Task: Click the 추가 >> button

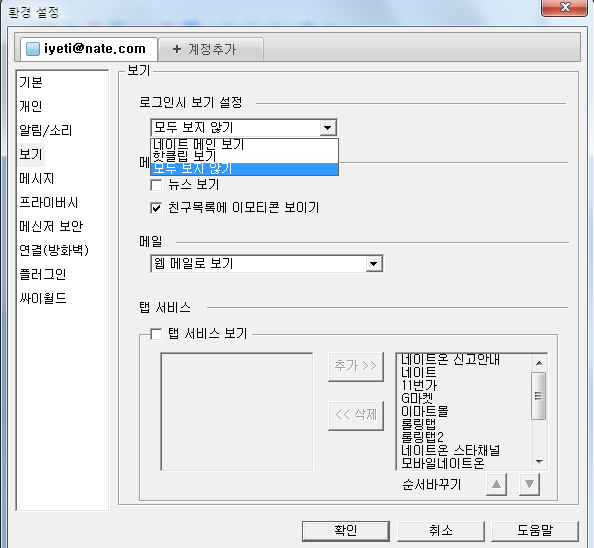Action: 356,366
